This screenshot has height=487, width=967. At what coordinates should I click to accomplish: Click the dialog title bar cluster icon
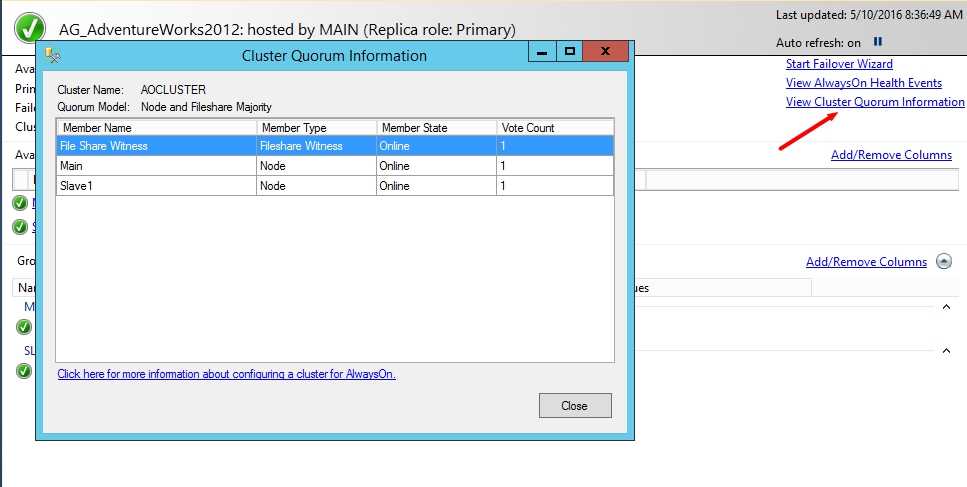[53, 55]
